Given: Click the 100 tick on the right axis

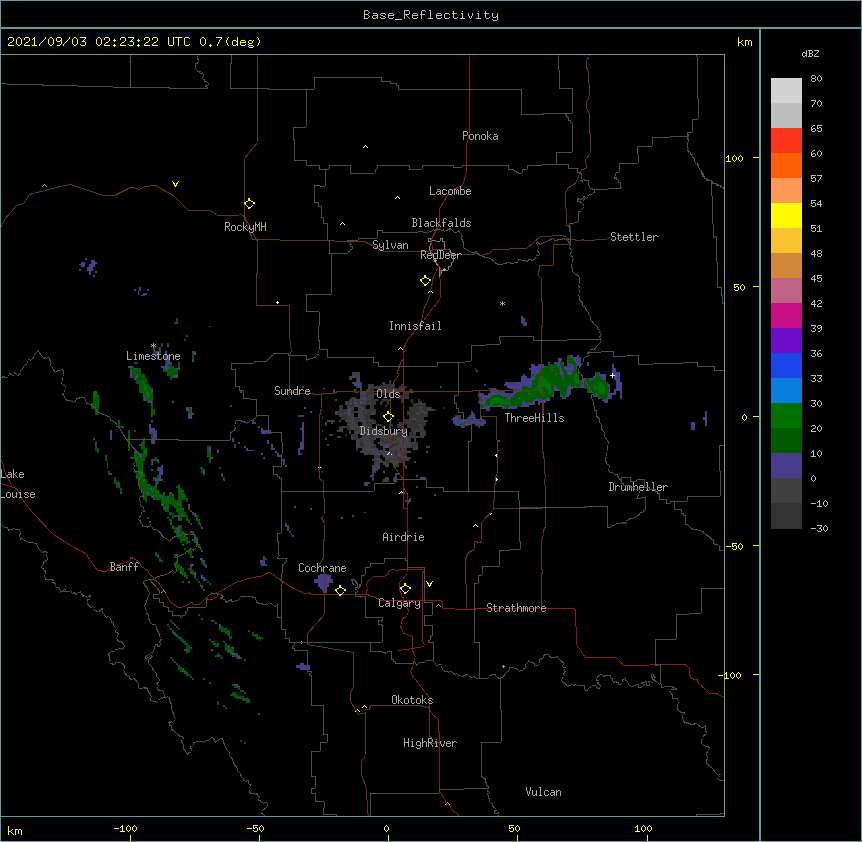Looking at the screenshot, I should [x=734, y=158].
